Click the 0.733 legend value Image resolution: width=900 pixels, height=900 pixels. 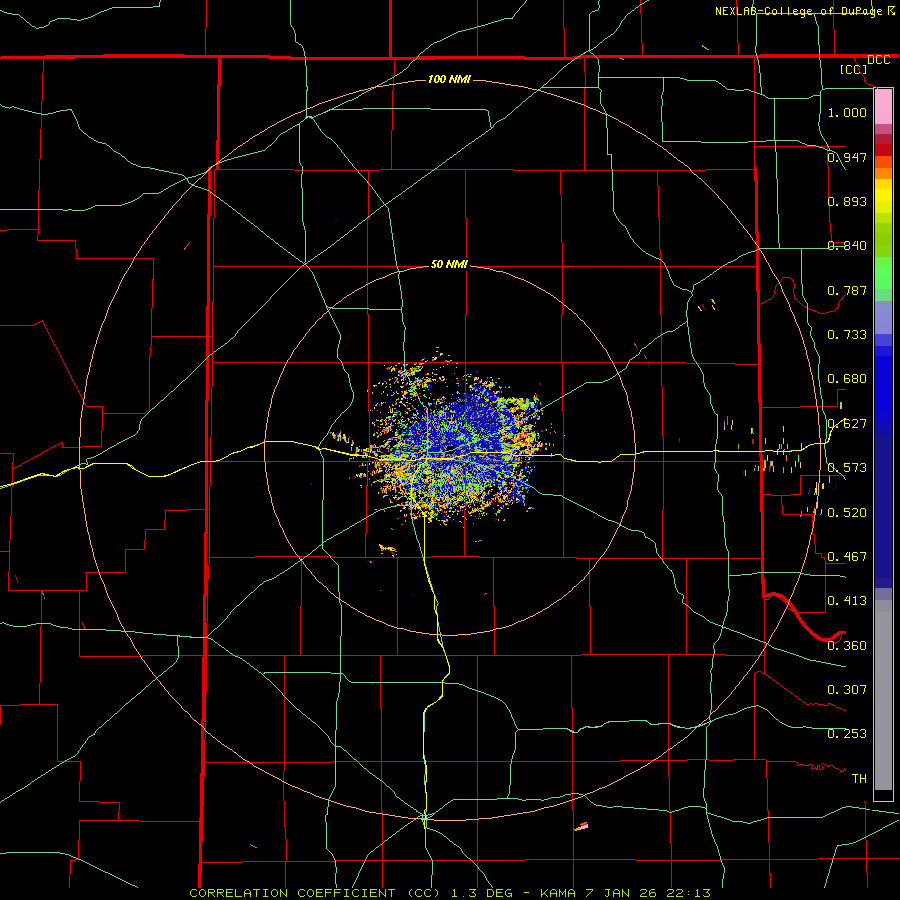coord(847,334)
